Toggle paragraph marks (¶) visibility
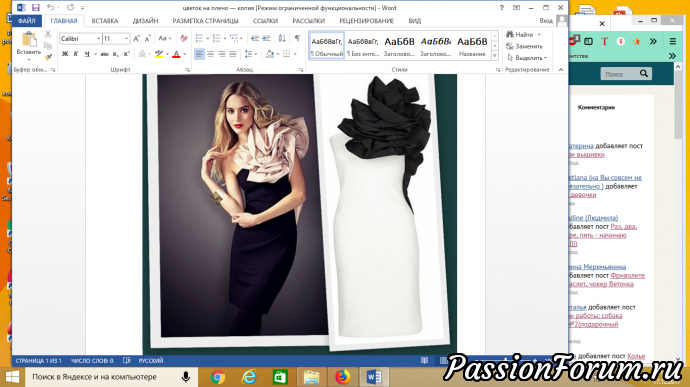Screen dimensions: 690x387 (297, 39)
